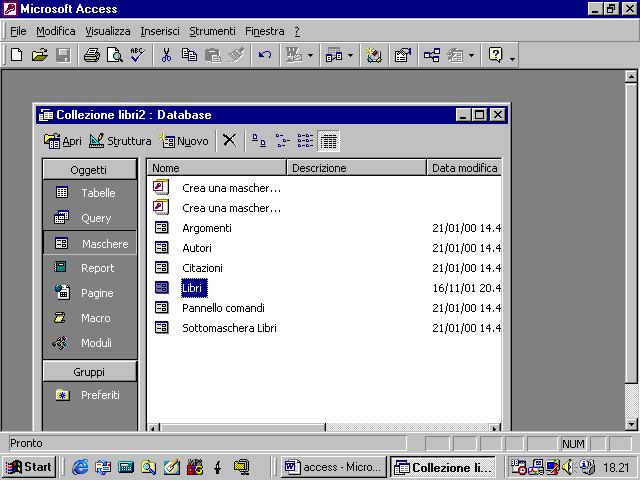Click the Save diskette icon
The height and width of the screenshot is (480, 640).
point(63,55)
